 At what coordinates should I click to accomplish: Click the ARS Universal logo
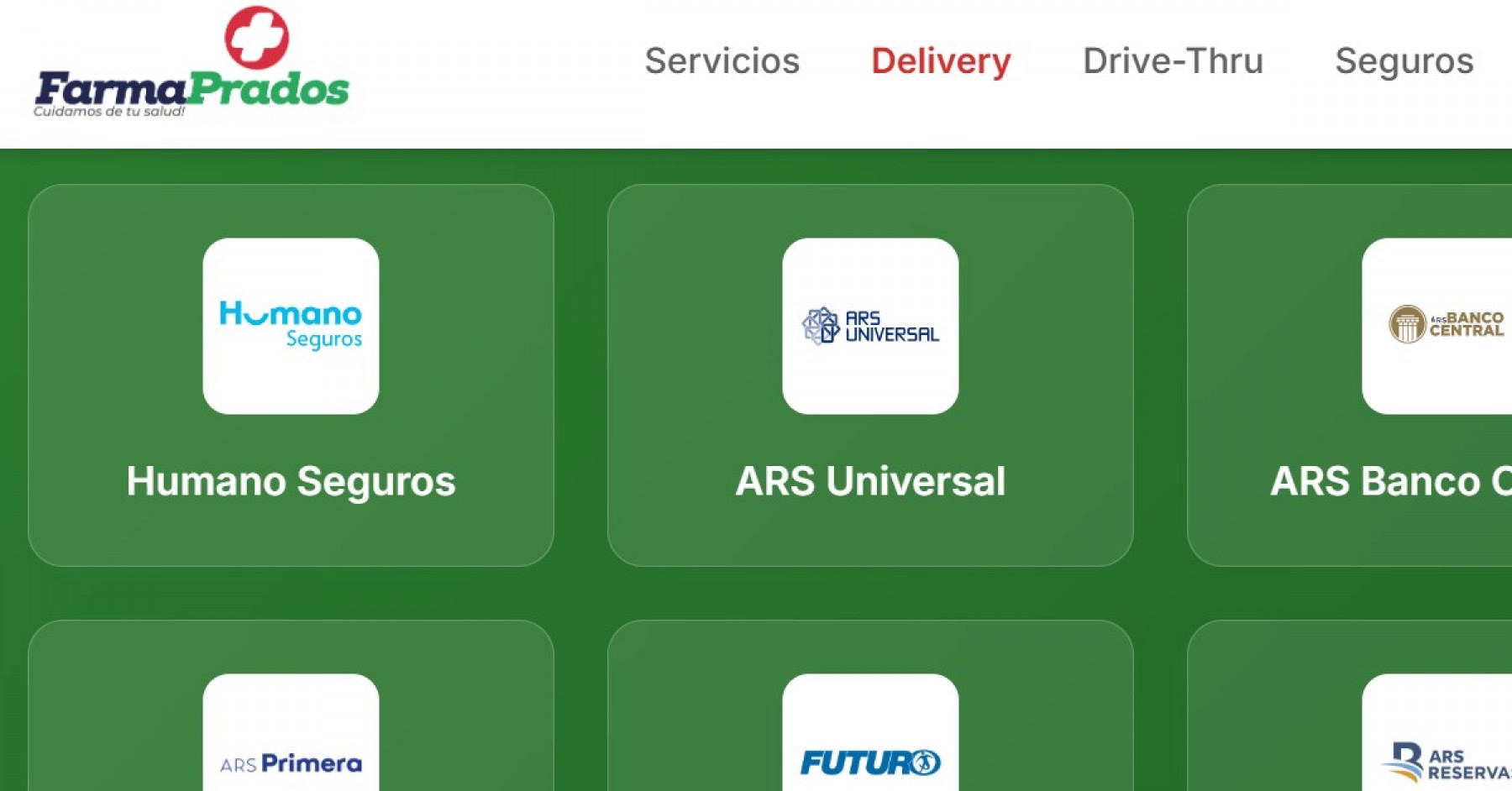[x=870, y=326]
